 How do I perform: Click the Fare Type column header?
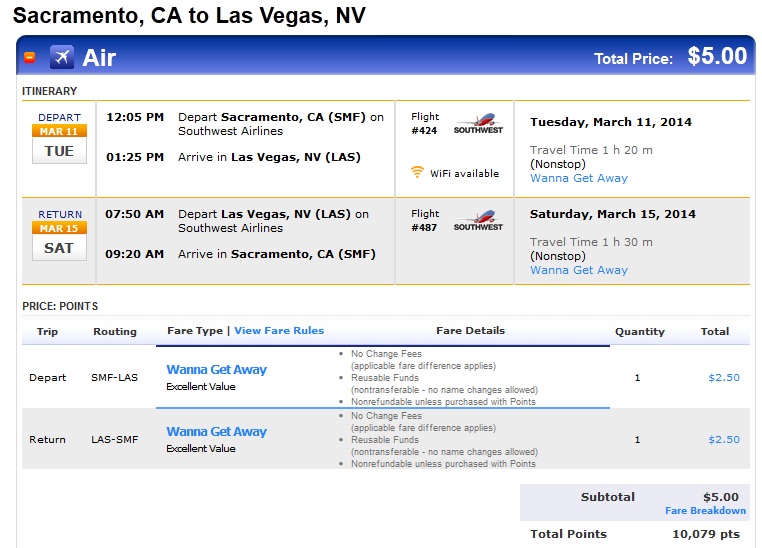[x=195, y=331]
